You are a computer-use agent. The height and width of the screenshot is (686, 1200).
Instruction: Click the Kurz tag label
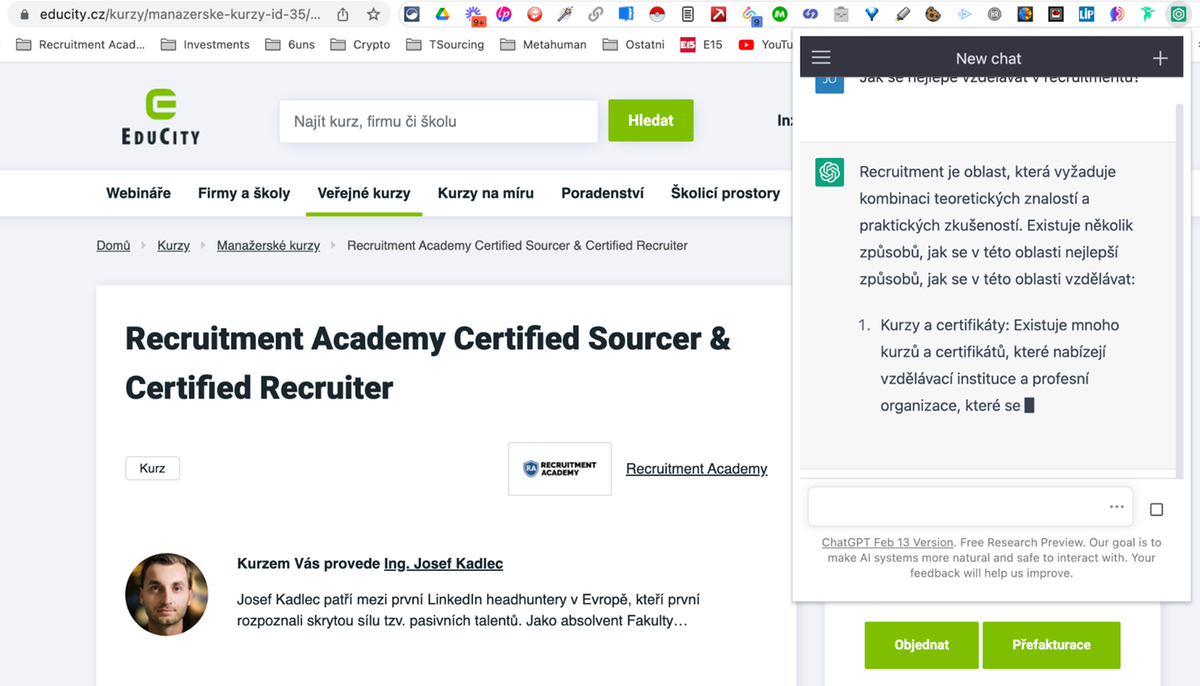pos(152,468)
